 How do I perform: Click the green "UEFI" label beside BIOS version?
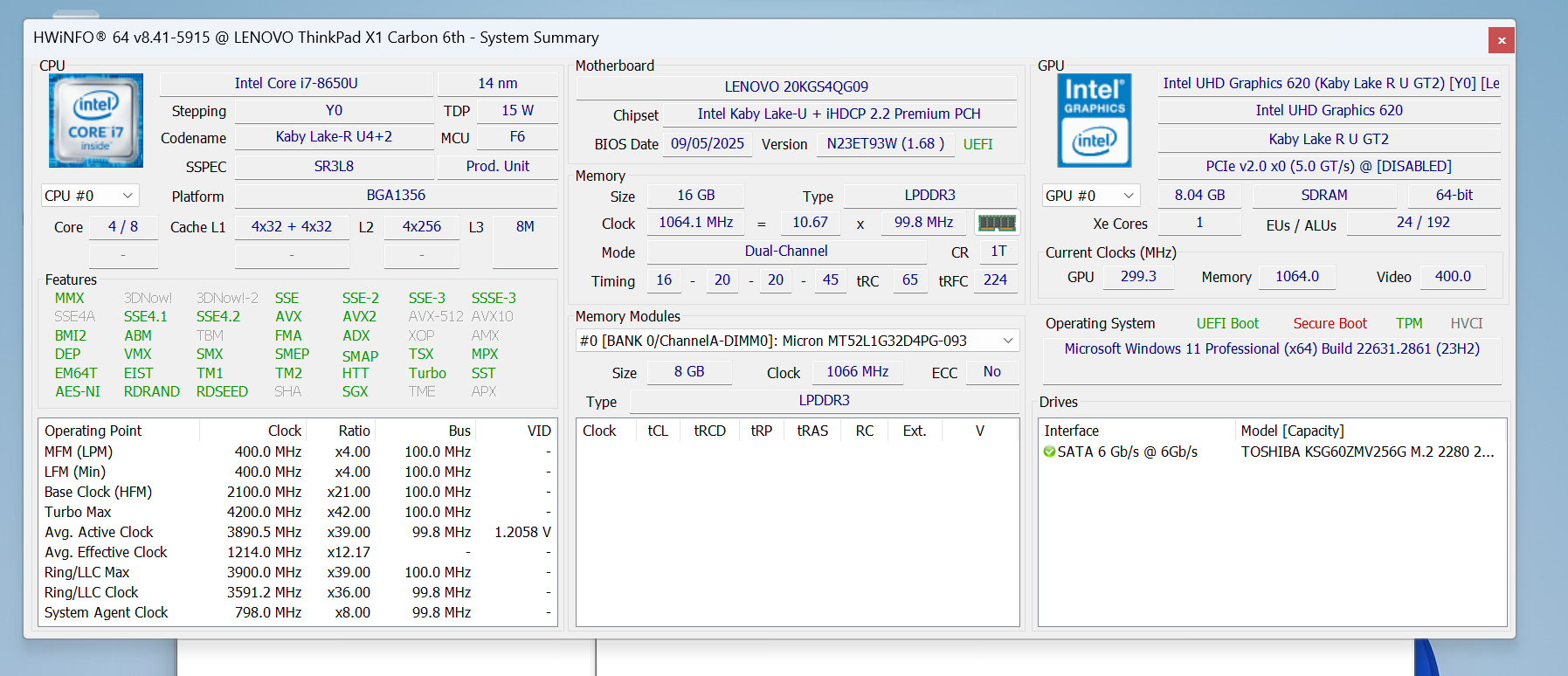978,144
